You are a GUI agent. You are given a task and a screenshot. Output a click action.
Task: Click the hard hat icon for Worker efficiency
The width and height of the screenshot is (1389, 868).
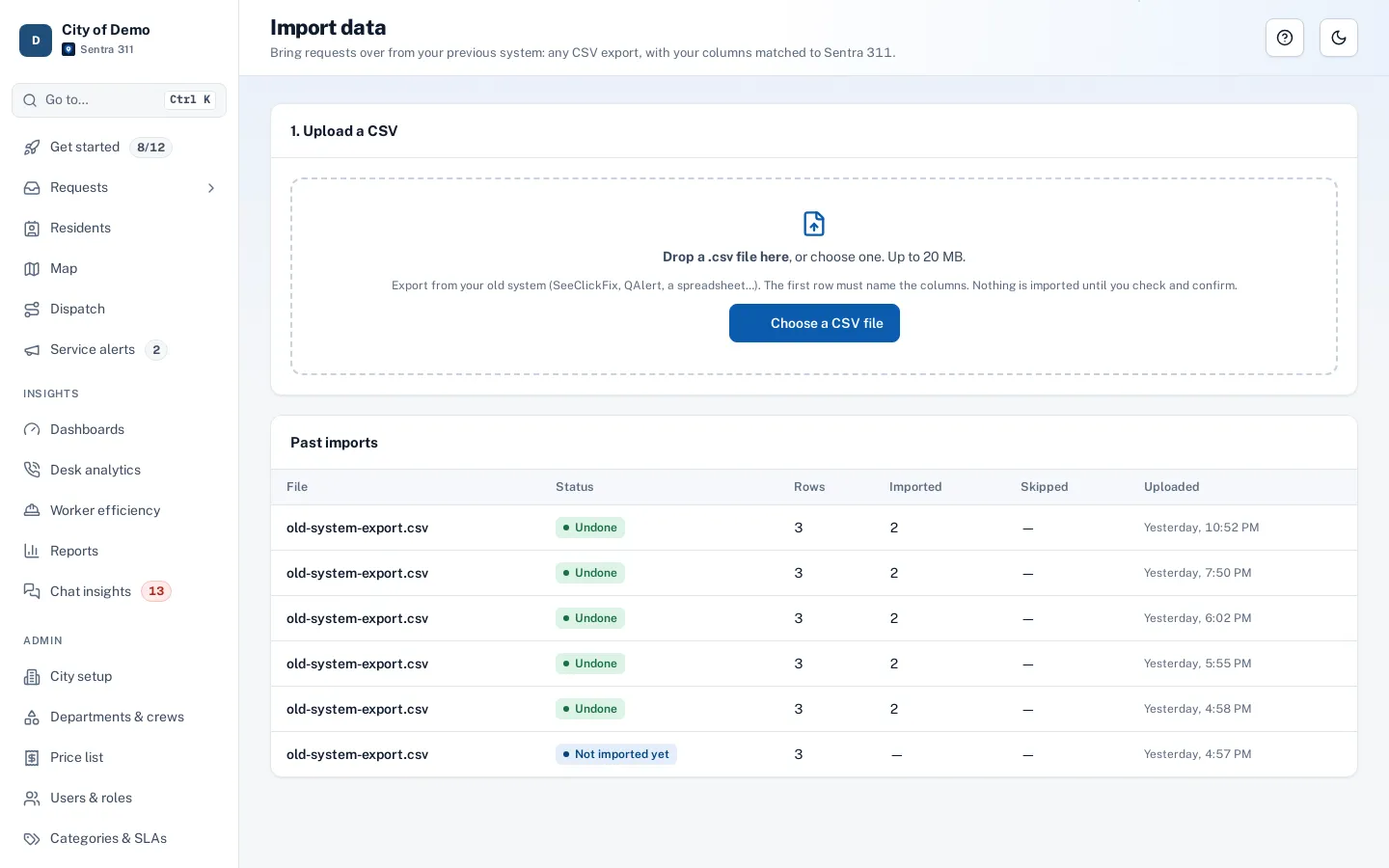coord(32,511)
